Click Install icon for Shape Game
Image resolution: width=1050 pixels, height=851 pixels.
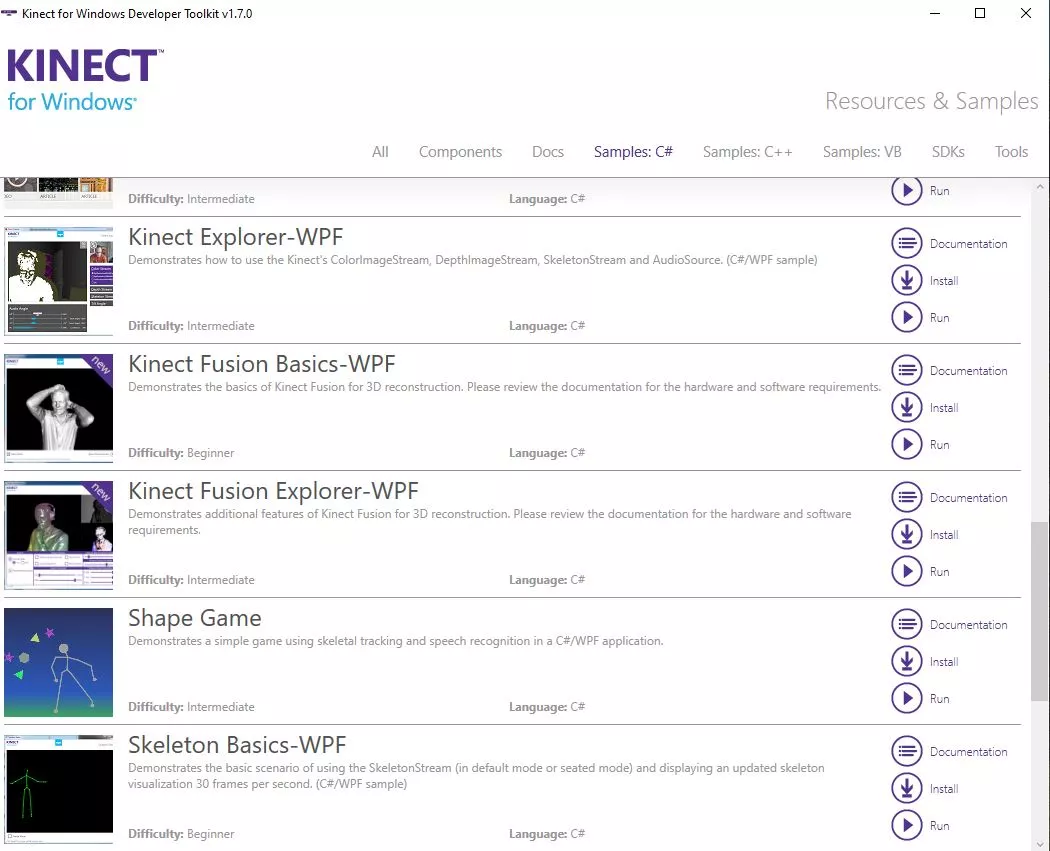[907, 662]
